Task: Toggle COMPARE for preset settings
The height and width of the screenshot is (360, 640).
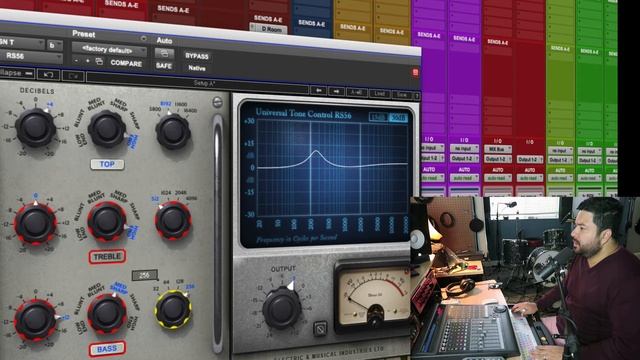Action: coord(126,63)
